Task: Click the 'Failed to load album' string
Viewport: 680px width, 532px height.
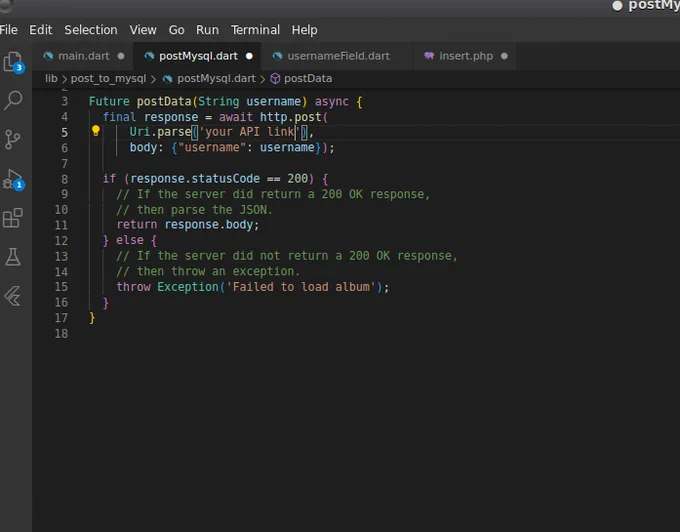Action: tap(301, 287)
